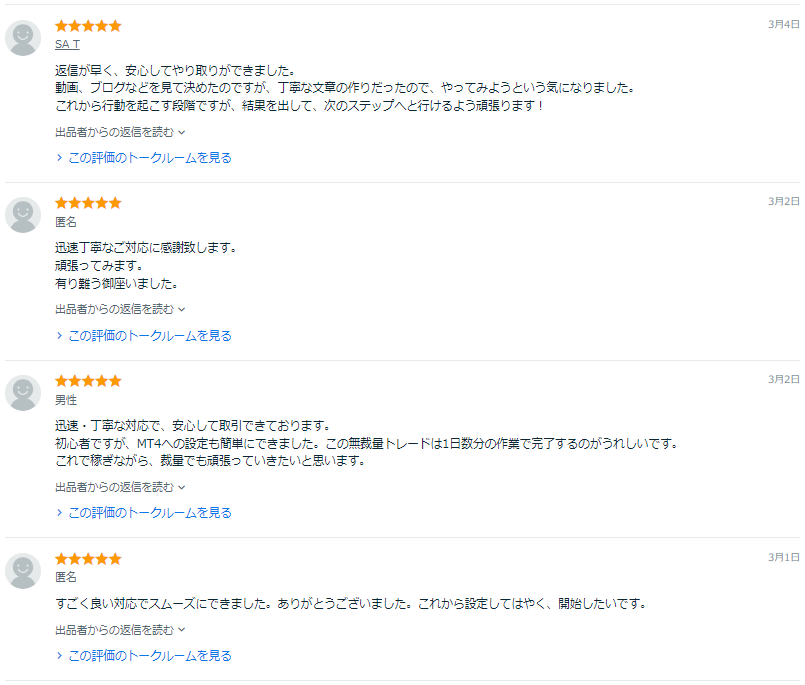Click star rating on the 男性 review
This screenshot has height=685, width=805.
point(88,381)
